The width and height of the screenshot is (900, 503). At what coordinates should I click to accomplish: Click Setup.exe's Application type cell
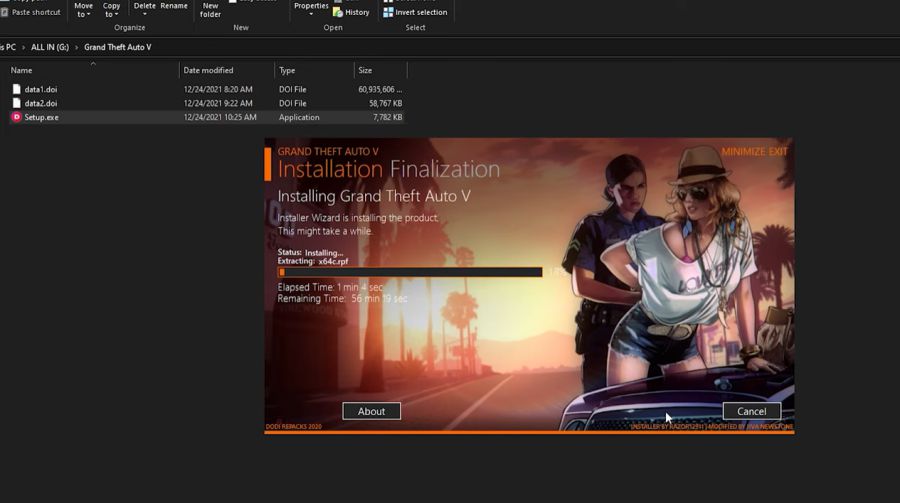(x=299, y=117)
